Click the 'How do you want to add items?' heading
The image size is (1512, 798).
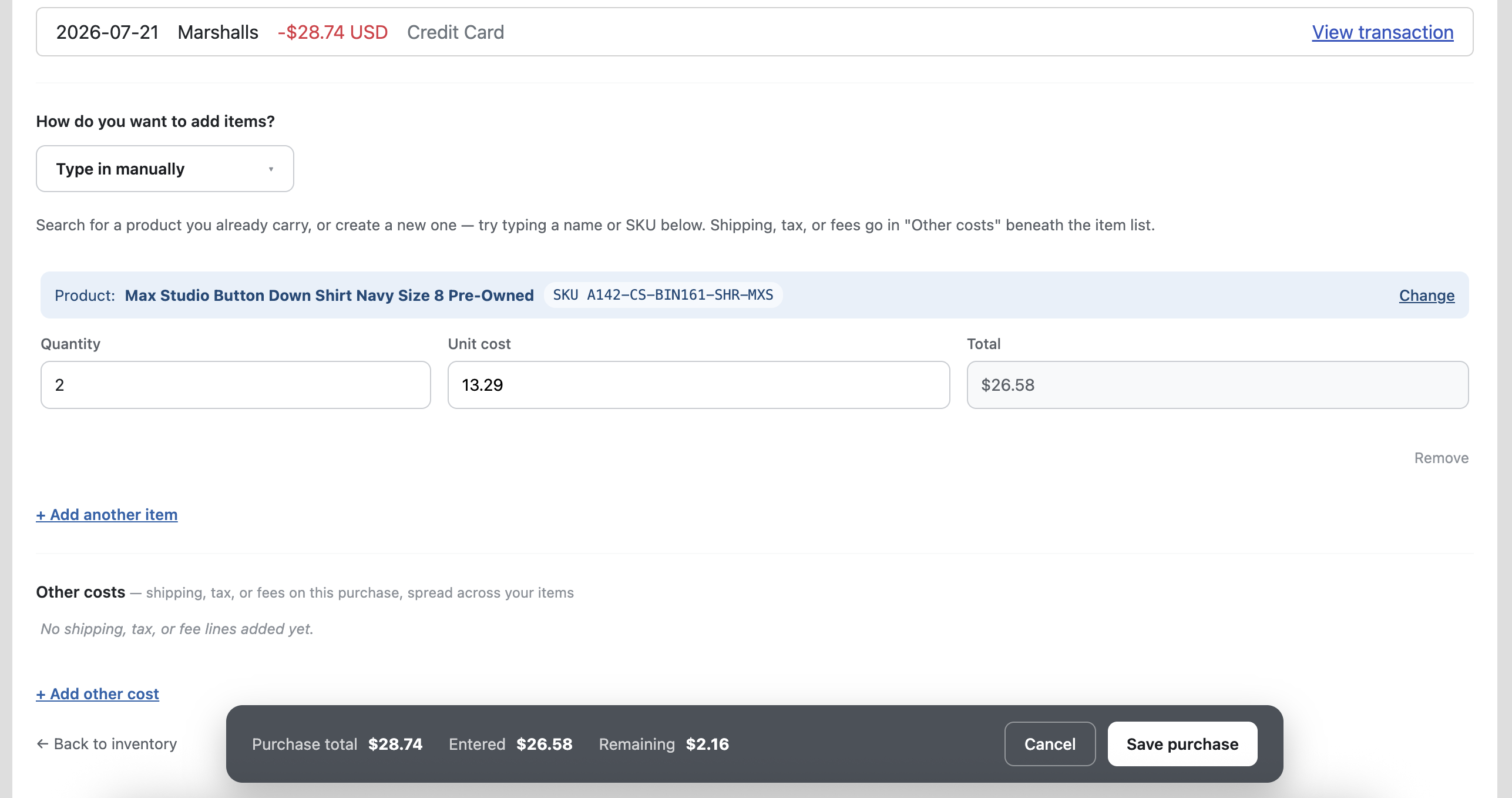coord(155,122)
